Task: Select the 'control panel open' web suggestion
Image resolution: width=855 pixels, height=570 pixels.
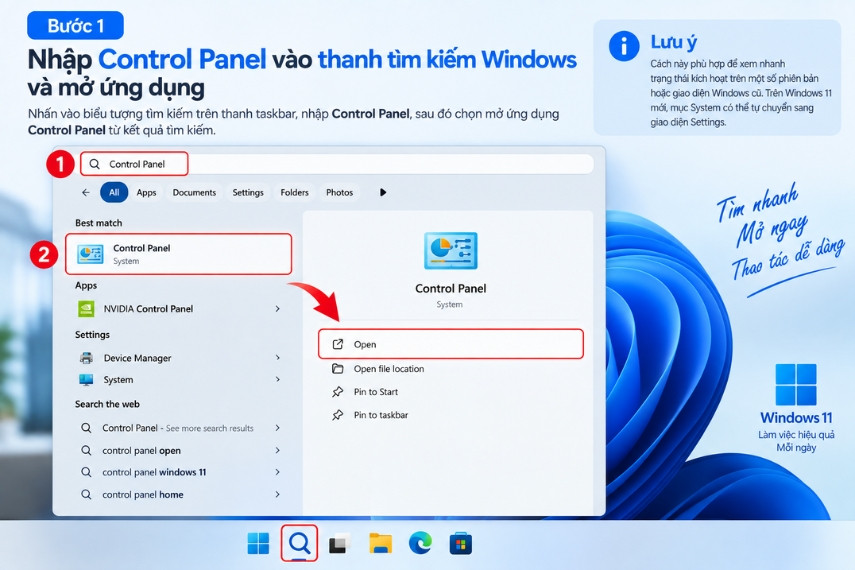Action: click(141, 451)
